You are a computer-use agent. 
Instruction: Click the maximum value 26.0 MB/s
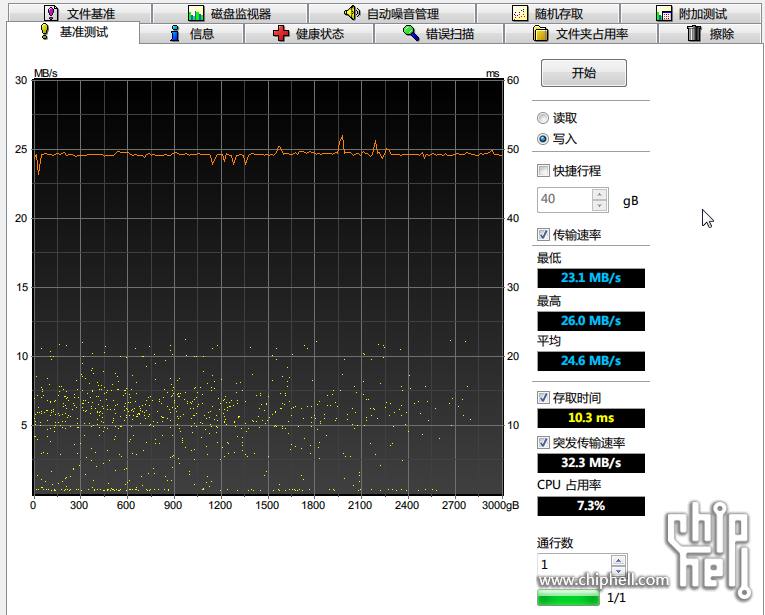(591, 321)
